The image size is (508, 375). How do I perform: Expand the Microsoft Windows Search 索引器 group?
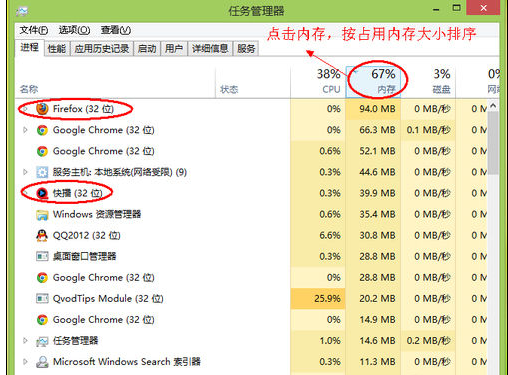[25, 362]
